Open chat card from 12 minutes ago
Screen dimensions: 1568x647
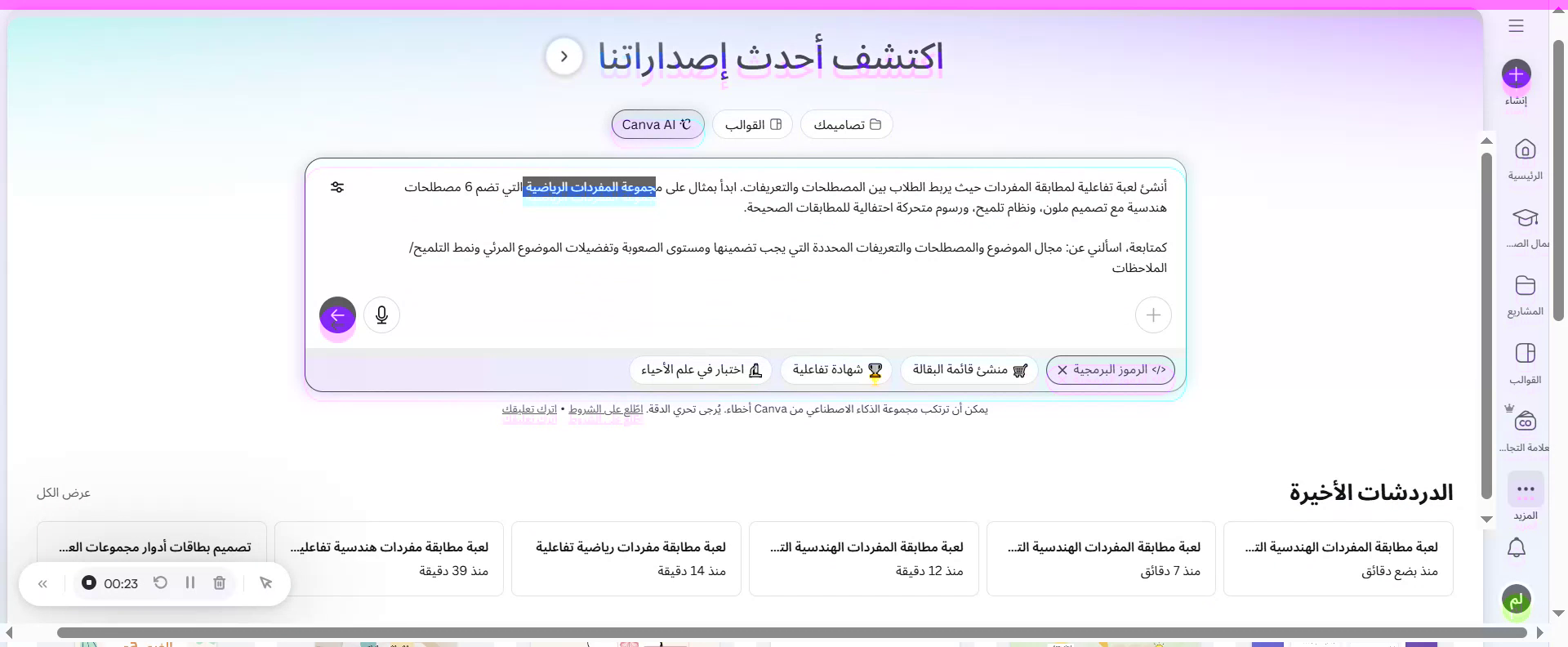coord(864,559)
